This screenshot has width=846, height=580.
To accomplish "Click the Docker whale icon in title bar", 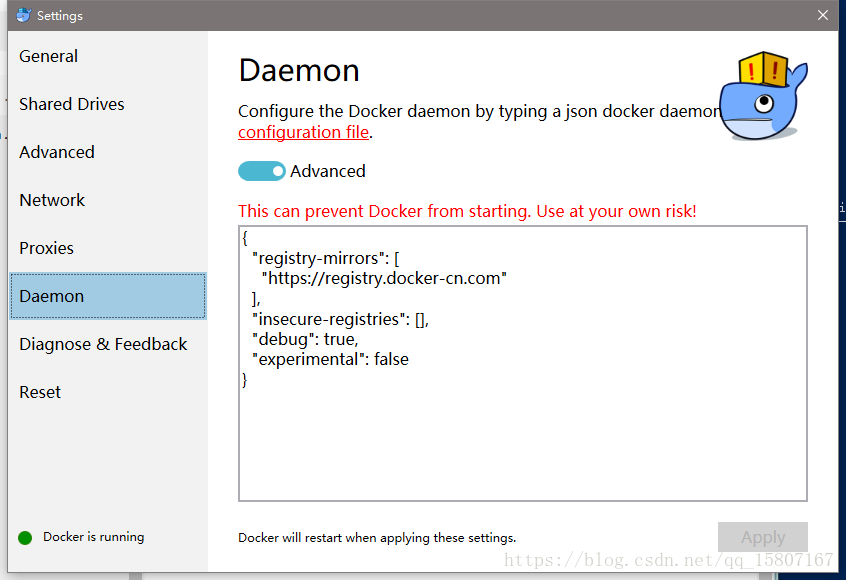I will pos(23,15).
